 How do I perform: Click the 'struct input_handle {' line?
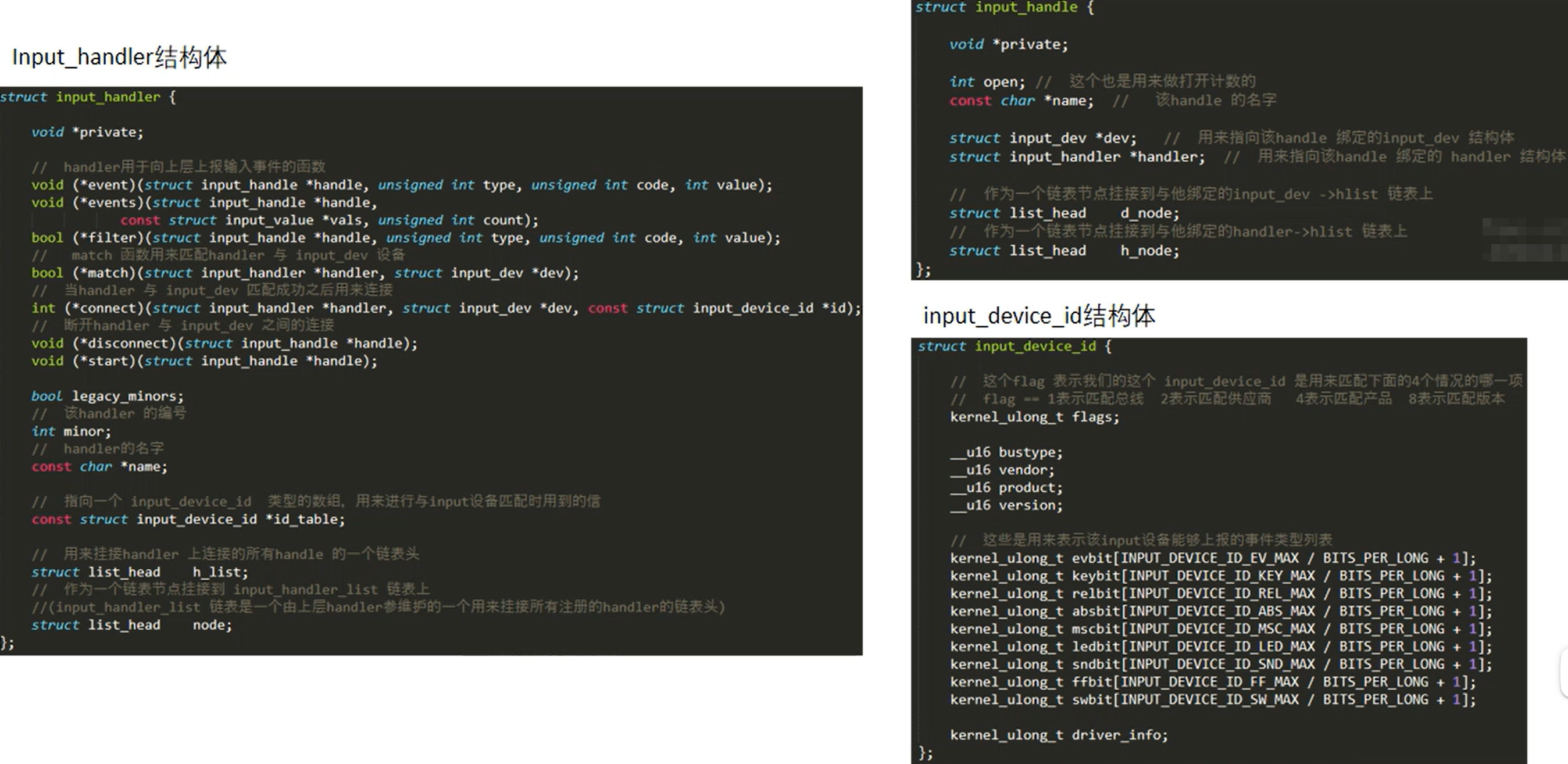(1005, 8)
